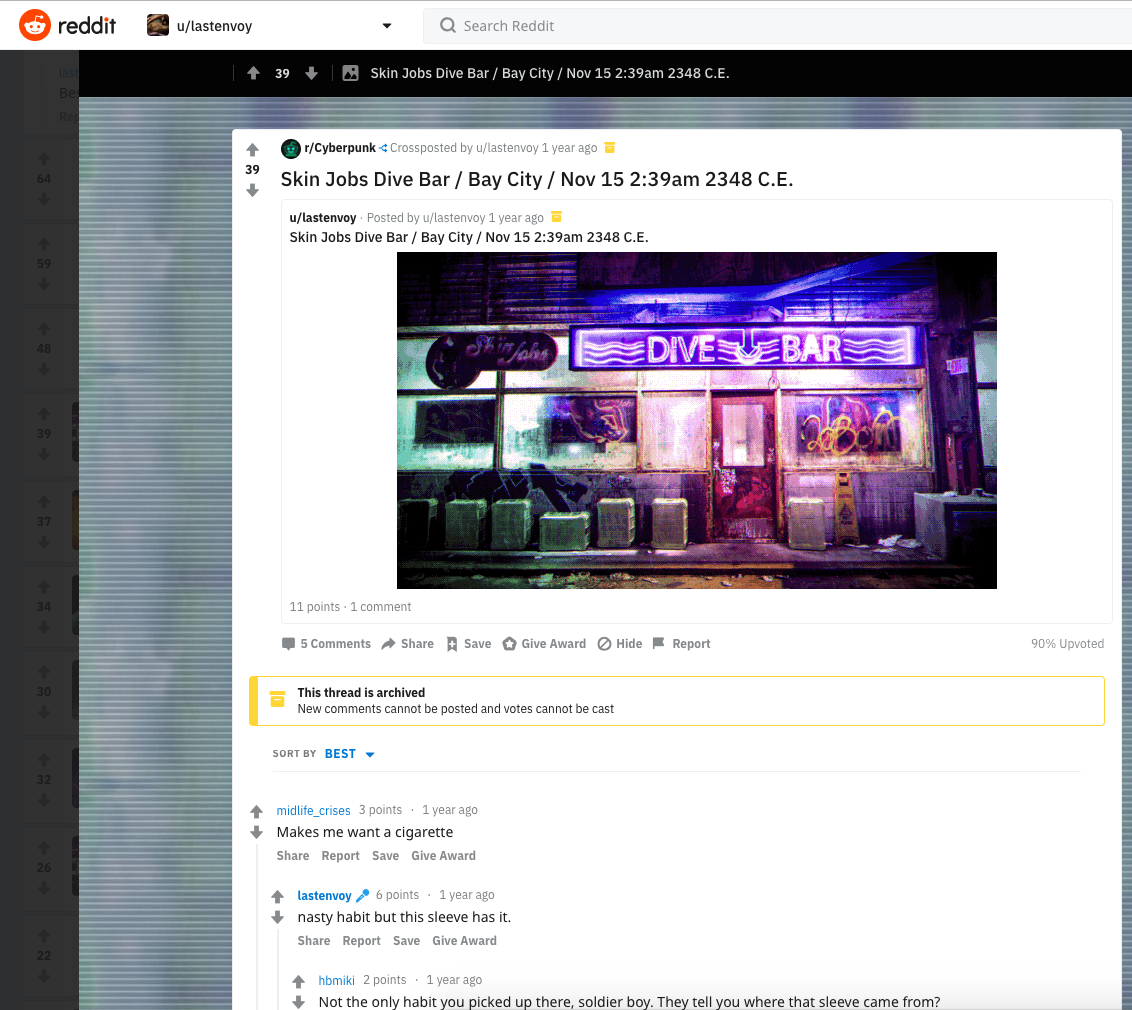Open the u/lastenvoy account dropdown

coord(269,25)
